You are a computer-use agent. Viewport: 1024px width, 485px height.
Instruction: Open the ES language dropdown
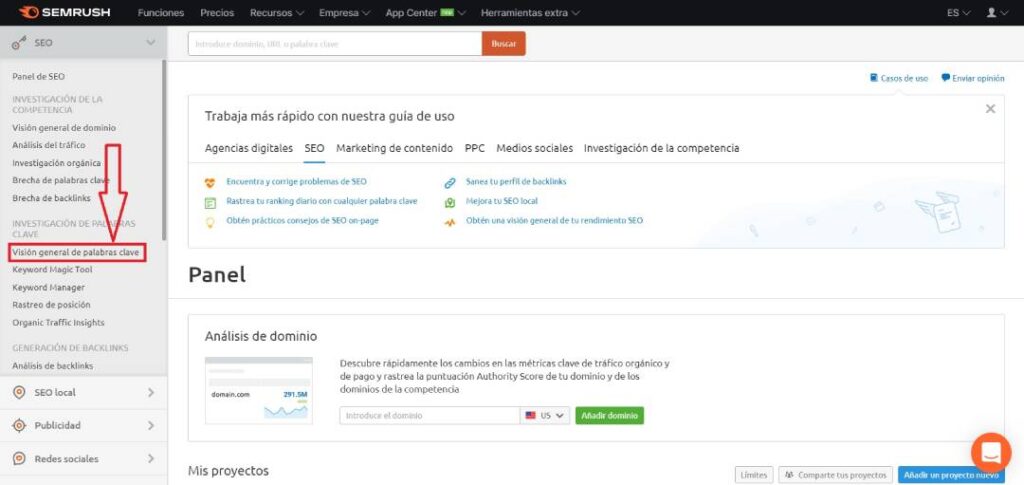(959, 12)
